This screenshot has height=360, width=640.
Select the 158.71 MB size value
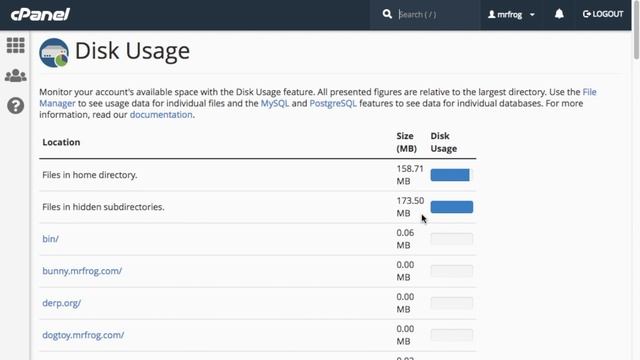click(x=410, y=175)
